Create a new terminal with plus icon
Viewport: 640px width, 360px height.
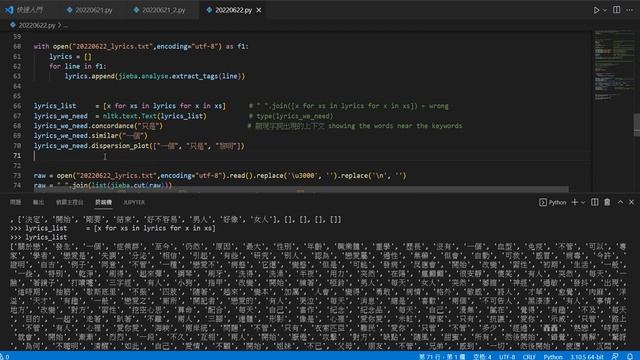click(575, 202)
